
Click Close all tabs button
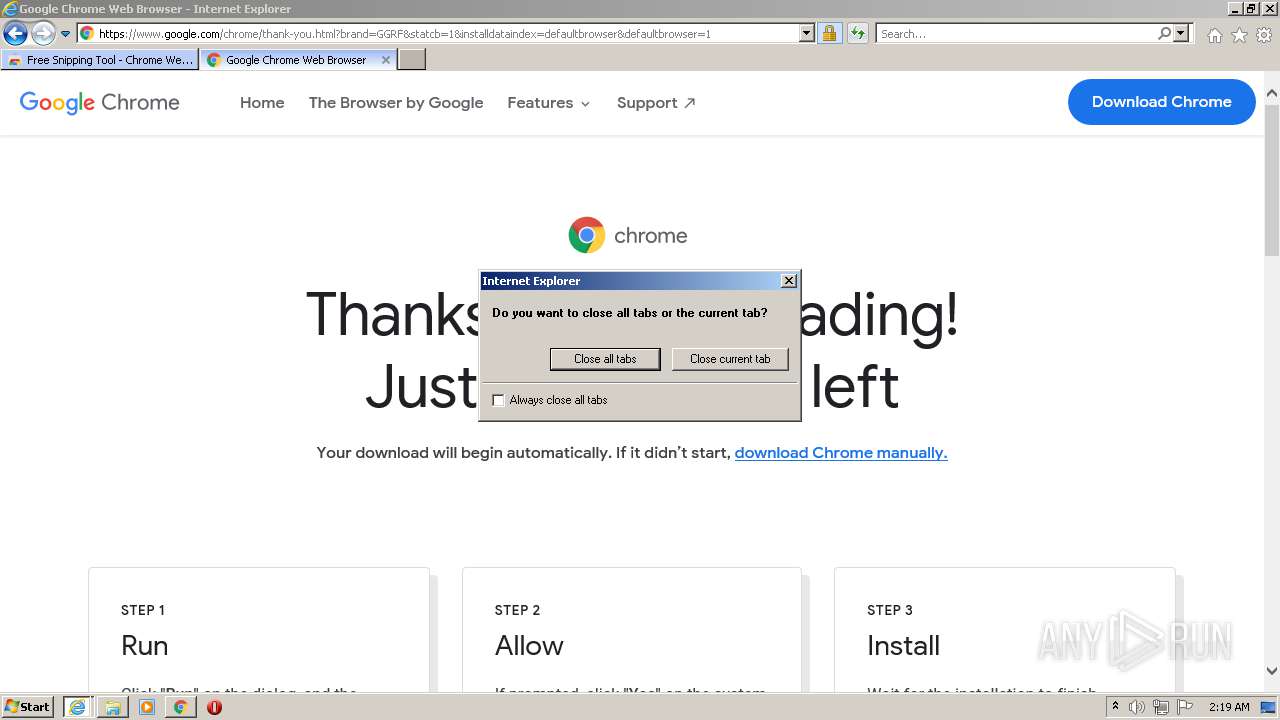(x=605, y=359)
